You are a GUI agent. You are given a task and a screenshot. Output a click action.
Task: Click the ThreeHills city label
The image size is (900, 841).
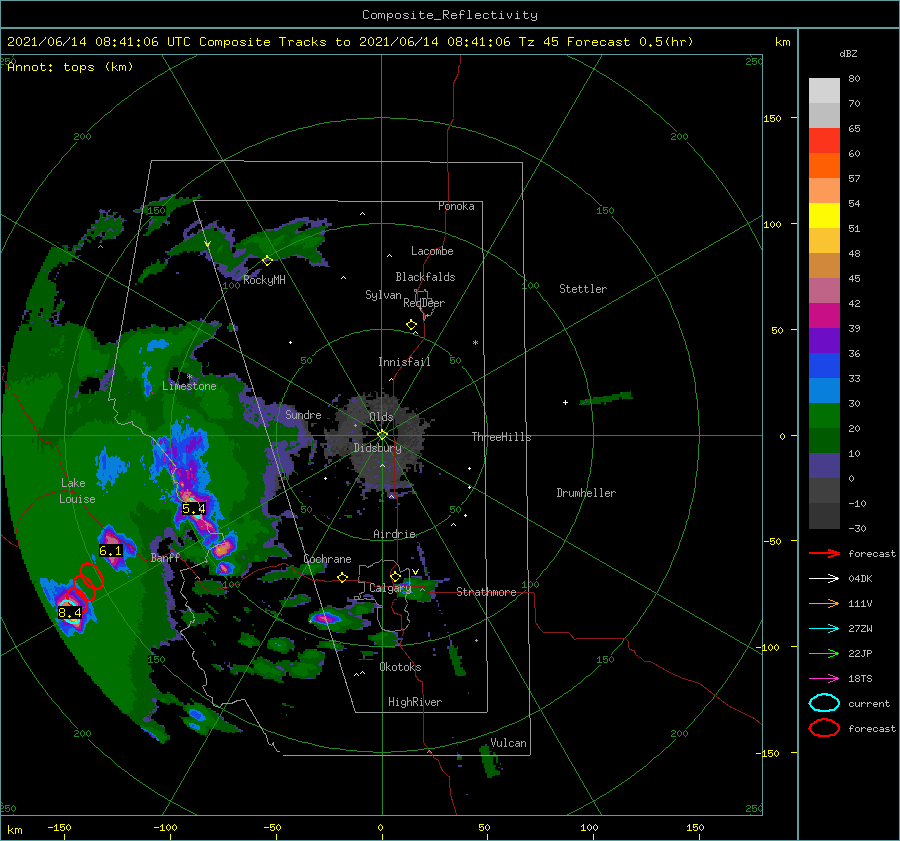(502, 437)
